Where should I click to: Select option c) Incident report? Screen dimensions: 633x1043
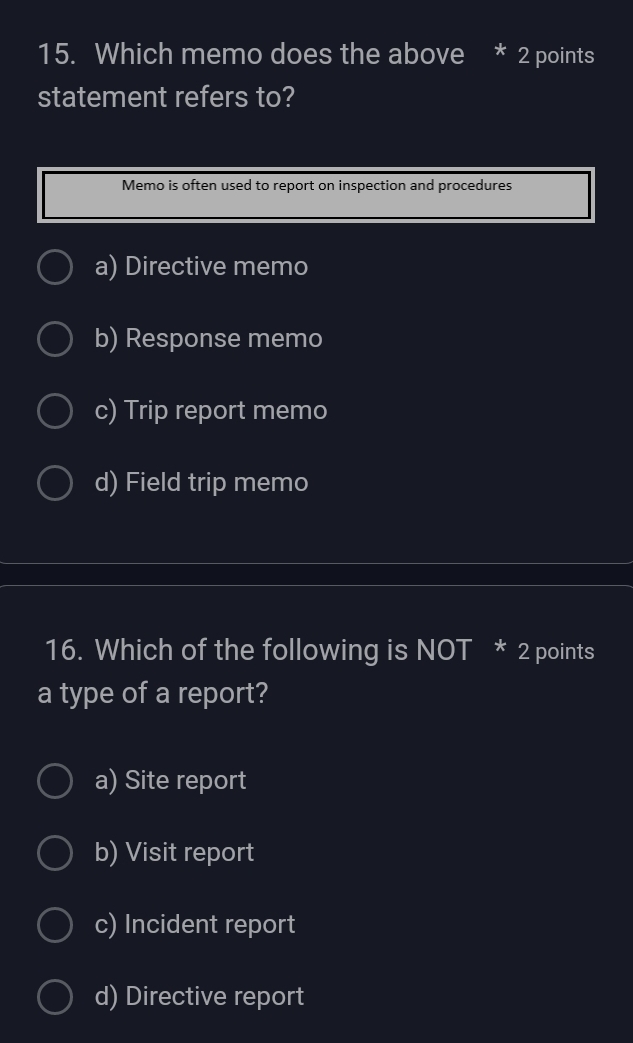coord(55,925)
